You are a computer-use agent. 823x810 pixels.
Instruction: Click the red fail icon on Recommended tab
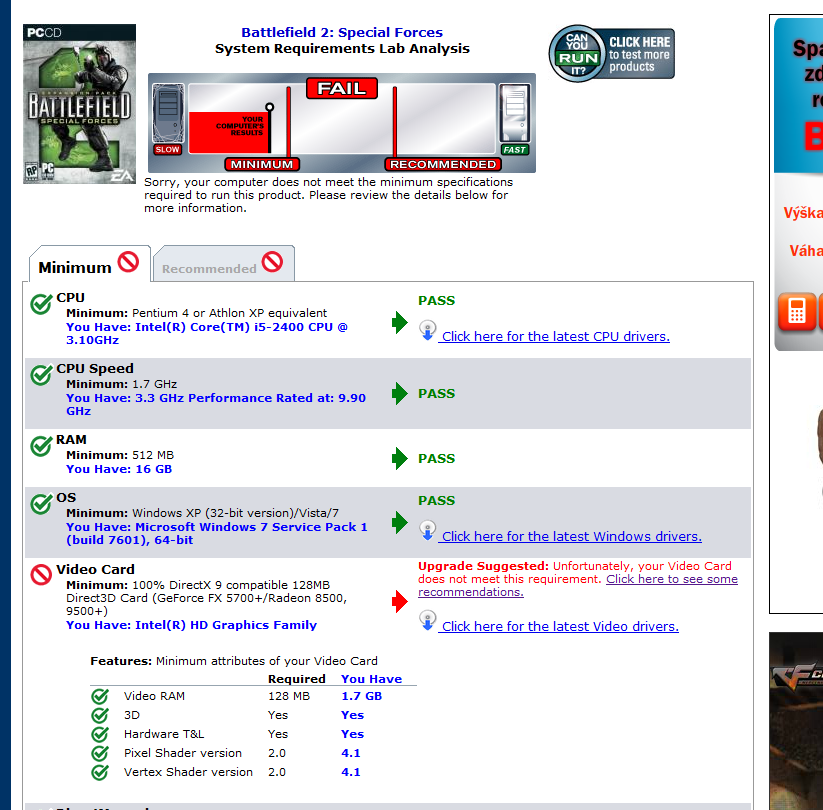pos(272,261)
